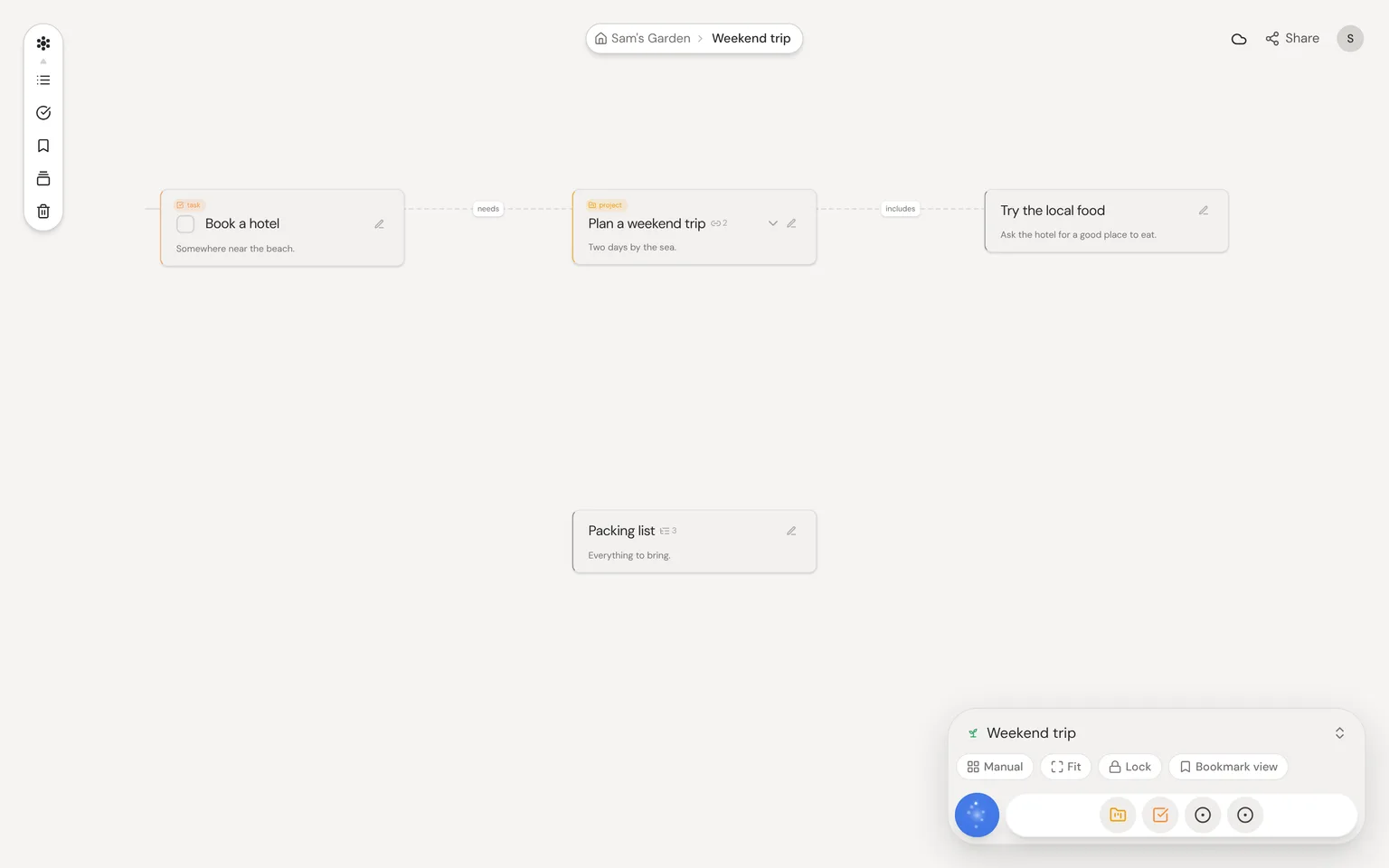
Task: Click the Share button
Action: pos(1292,38)
